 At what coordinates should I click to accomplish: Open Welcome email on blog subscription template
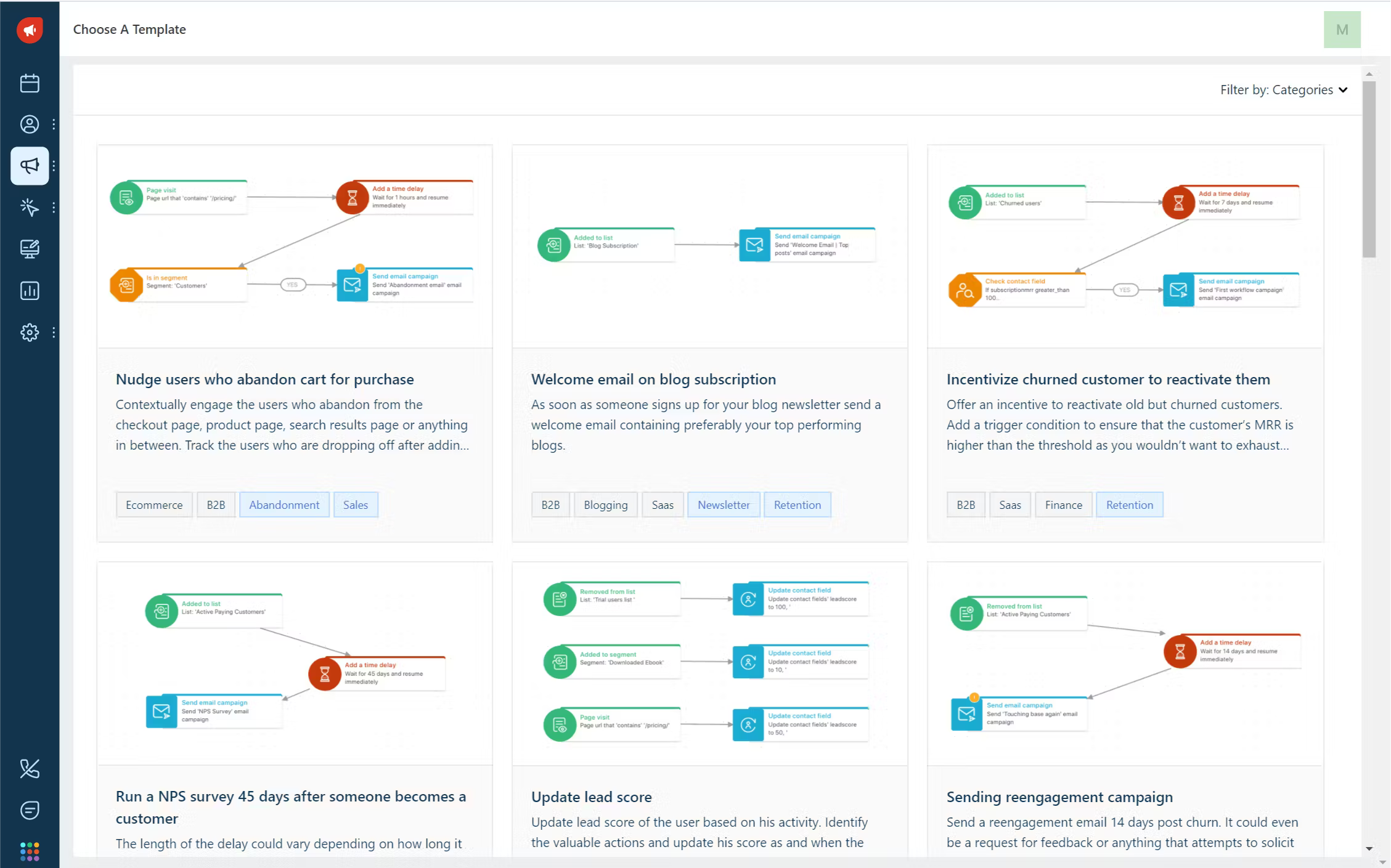point(653,379)
